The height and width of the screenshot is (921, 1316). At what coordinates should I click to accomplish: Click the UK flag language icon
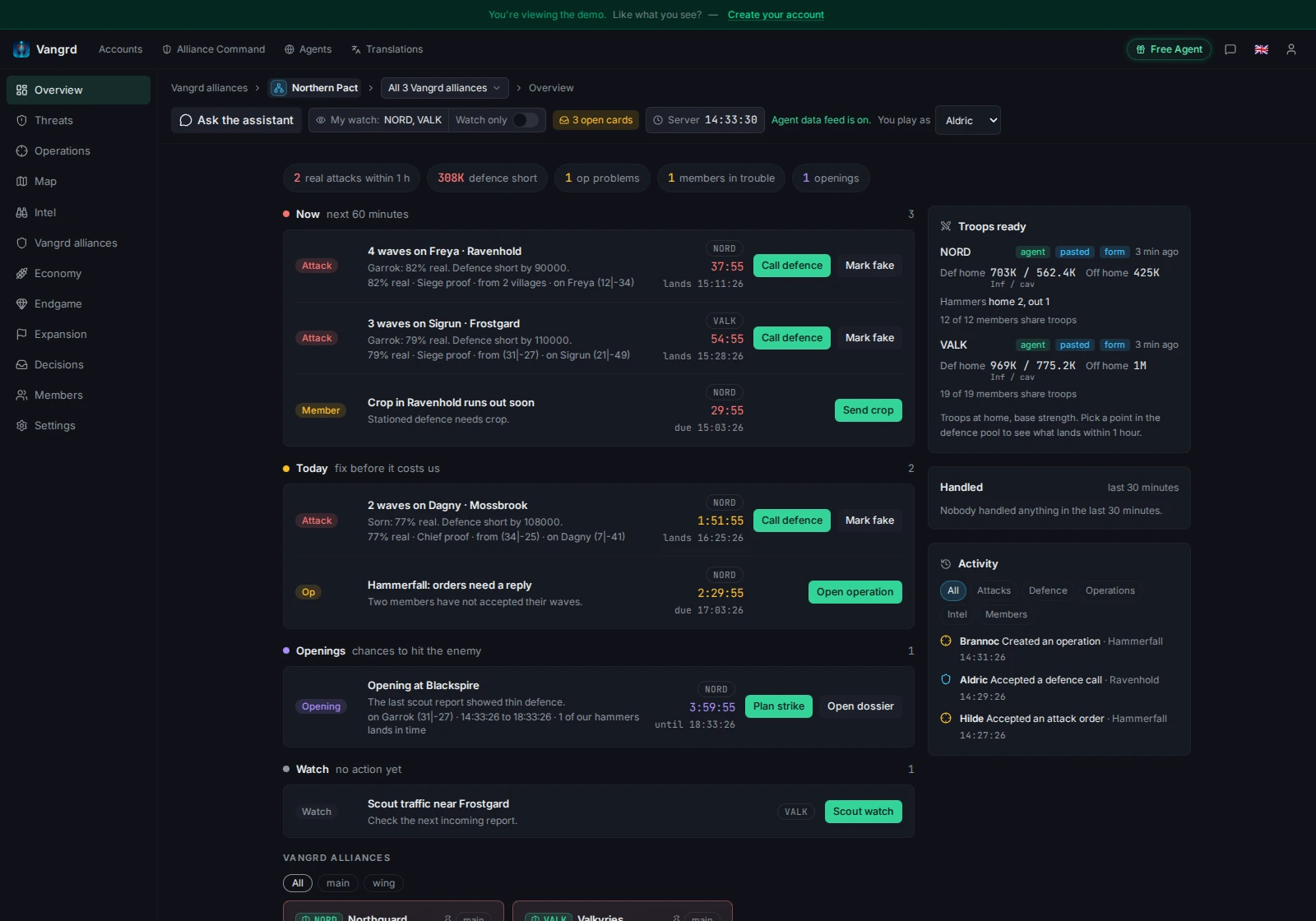click(1261, 49)
